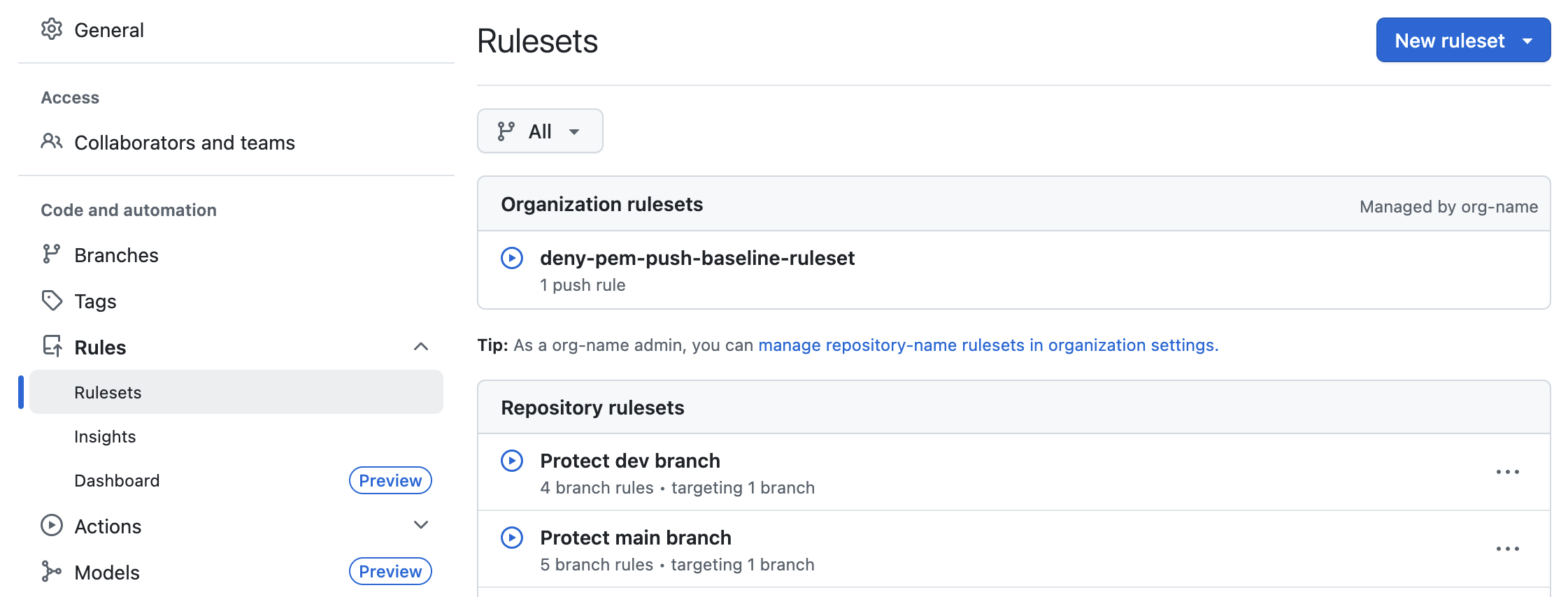Open deny-pem-push-baseline-ruleset
1568x597 pixels.
pyautogui.click(x=697, y=258)
